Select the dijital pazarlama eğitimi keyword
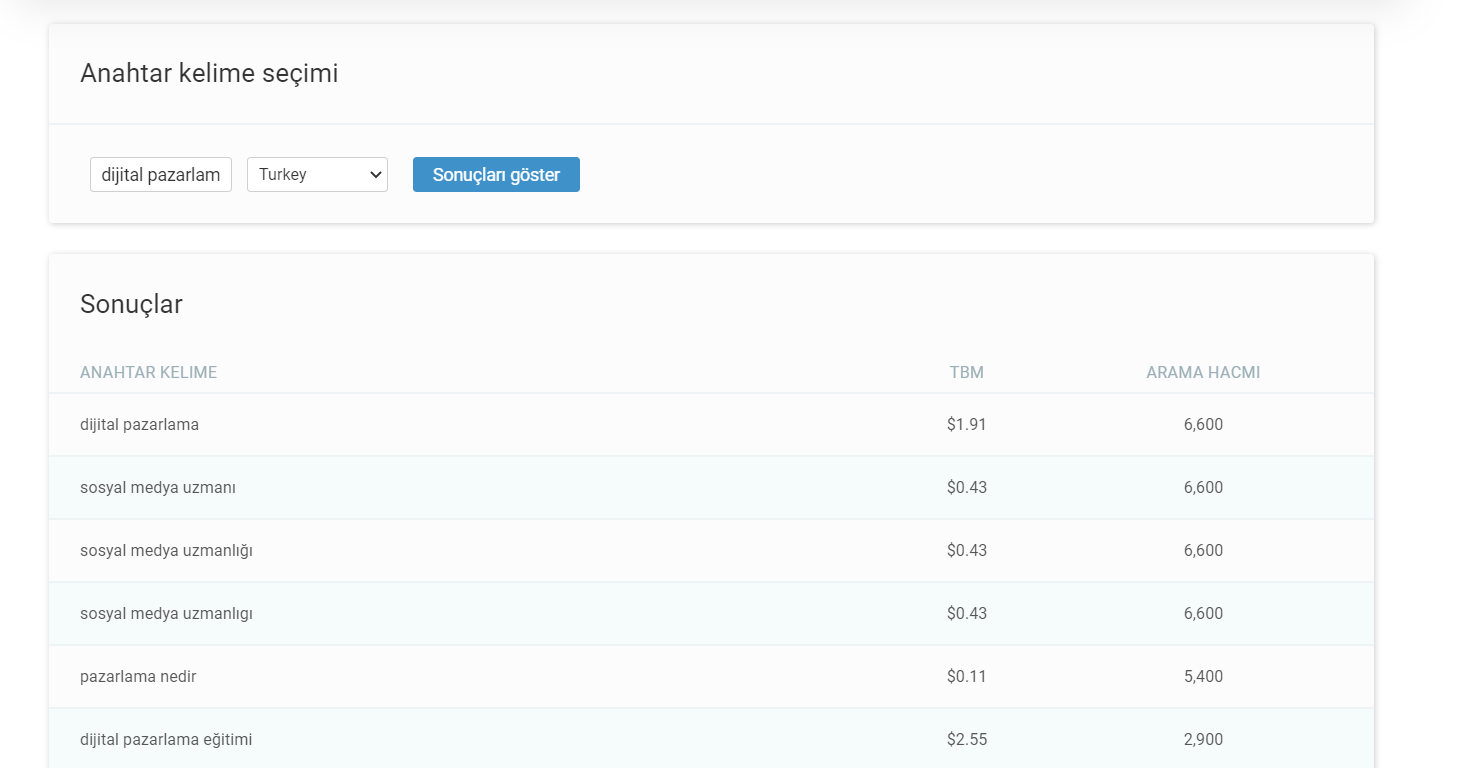 pos(166,740)
